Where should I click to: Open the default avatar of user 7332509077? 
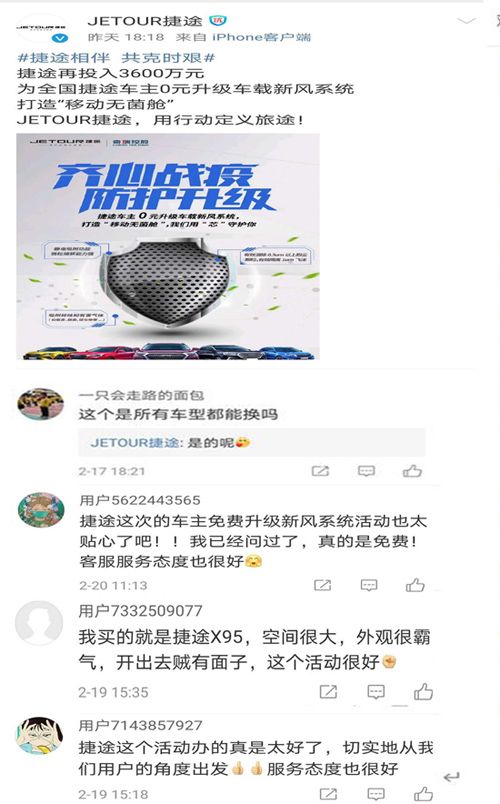pos(39,624)
